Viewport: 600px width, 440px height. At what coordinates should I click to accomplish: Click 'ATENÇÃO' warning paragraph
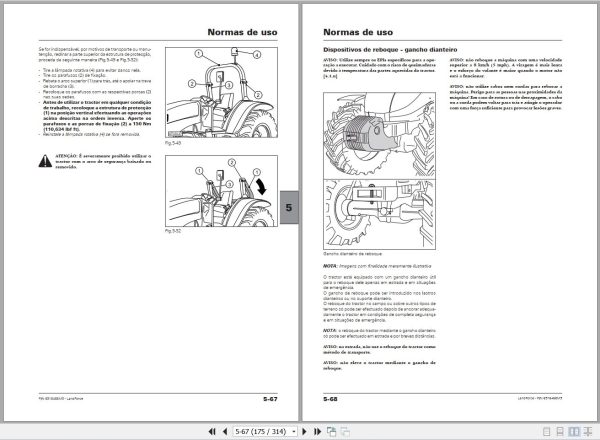[x=103, y=161]
